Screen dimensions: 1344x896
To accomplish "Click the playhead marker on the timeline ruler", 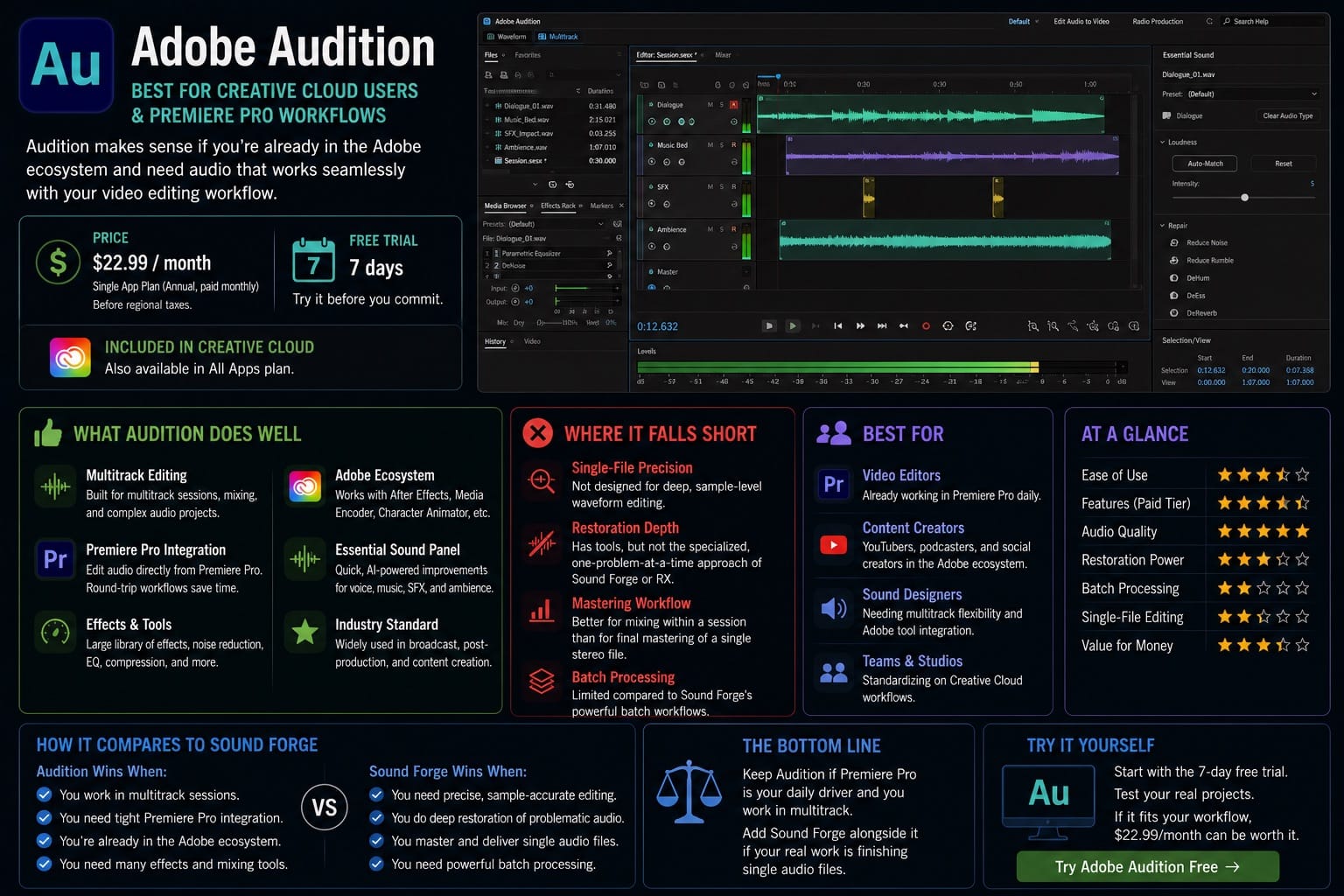I will coord(778,76).
